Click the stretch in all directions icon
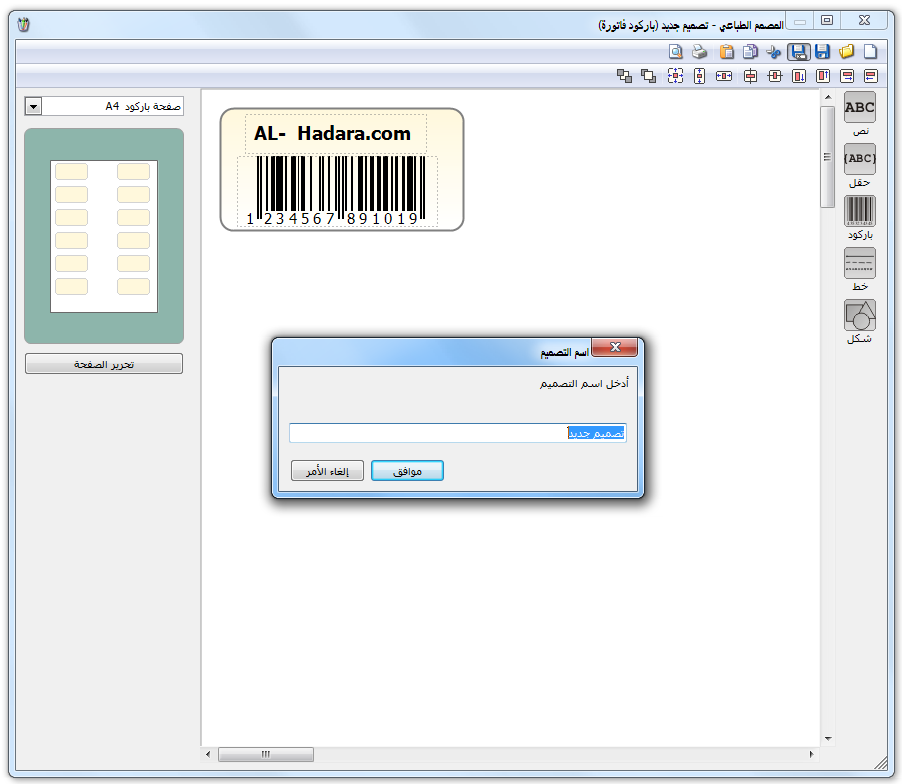Screen dimensions: 903x784 point(676,75)
